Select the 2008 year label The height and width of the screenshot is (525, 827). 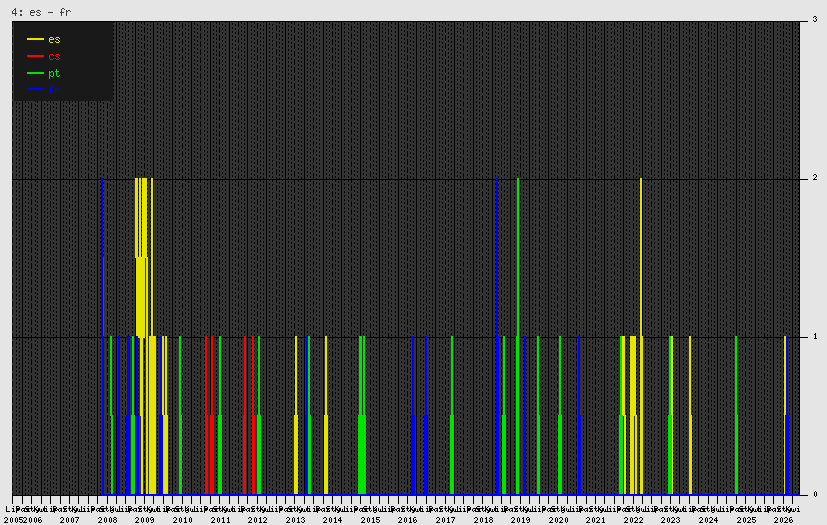pos(107,520)
